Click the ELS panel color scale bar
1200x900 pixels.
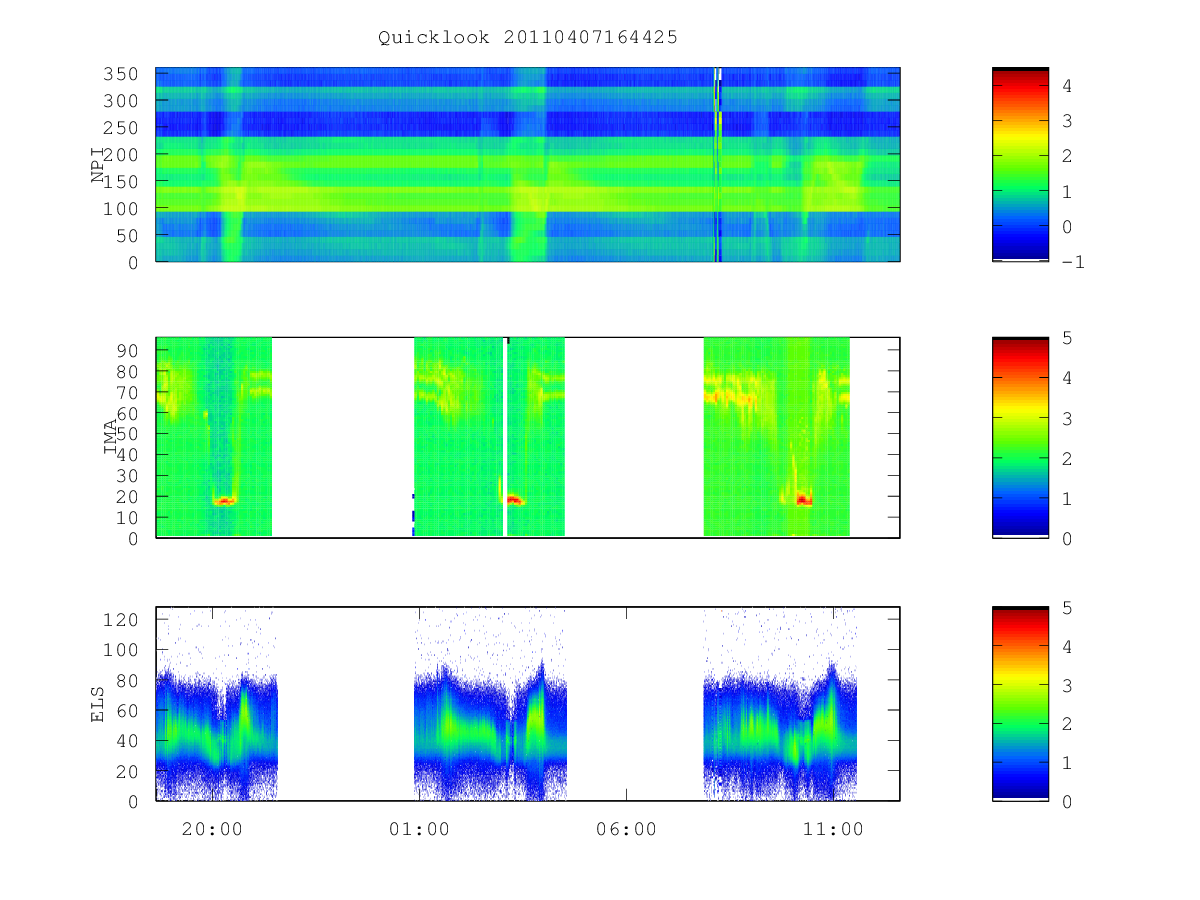[x=1020, y=704]
